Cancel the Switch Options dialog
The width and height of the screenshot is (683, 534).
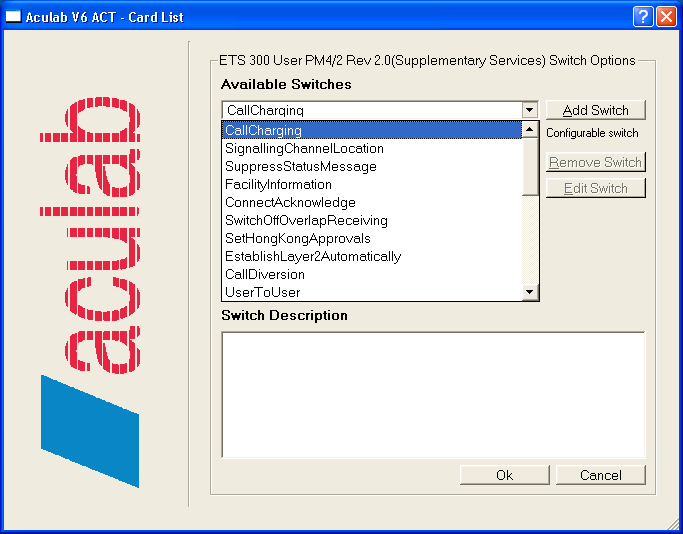tap(601, 475)
